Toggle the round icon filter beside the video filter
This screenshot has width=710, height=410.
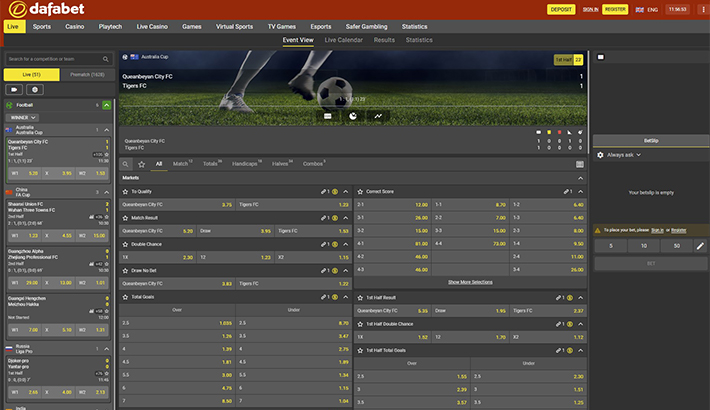[35, 90]
